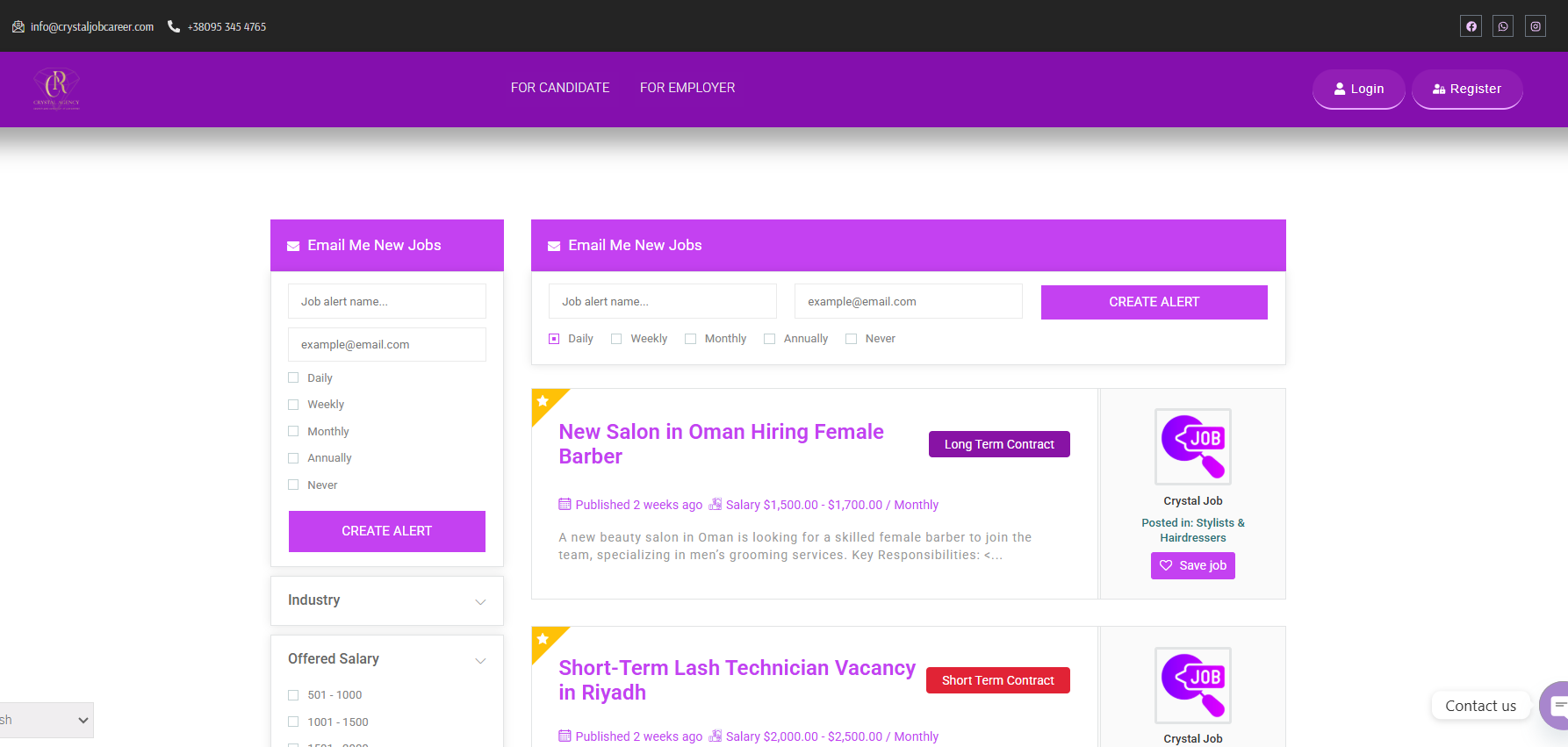Viewport: 1568px width, 747px height.
Task: Click the phone icon in top bar
Action: tap(174, 27)
